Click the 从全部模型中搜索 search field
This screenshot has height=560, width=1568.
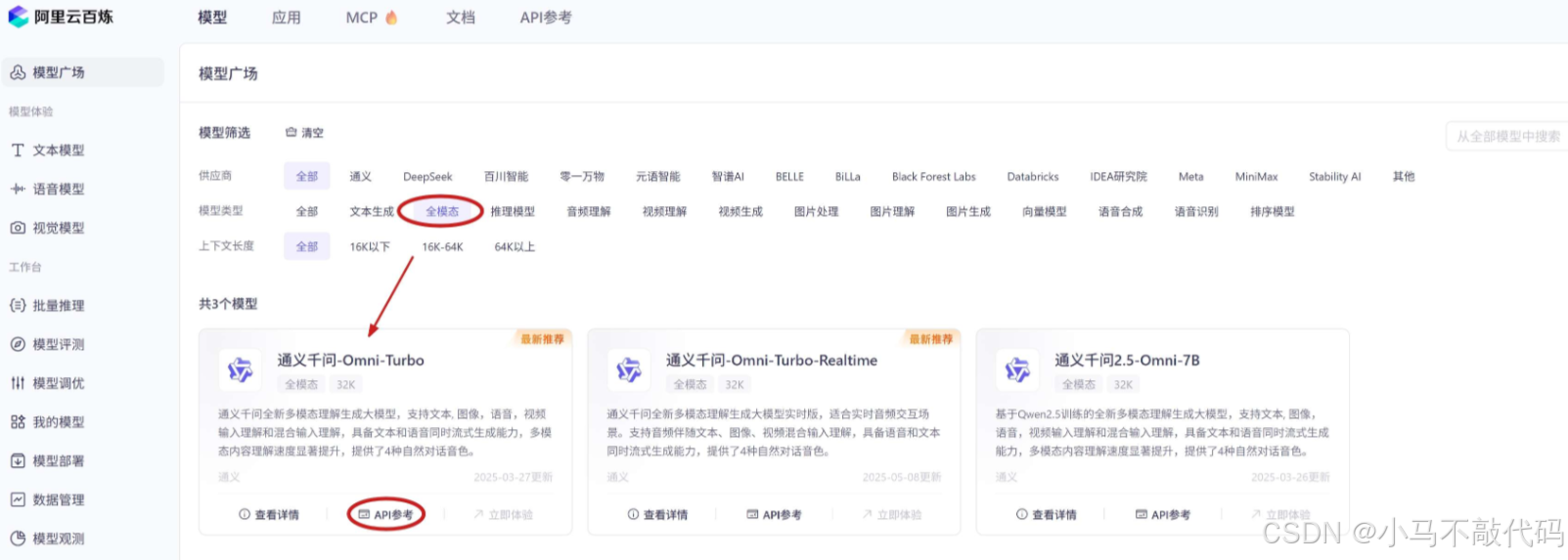tap(1507, 137)
